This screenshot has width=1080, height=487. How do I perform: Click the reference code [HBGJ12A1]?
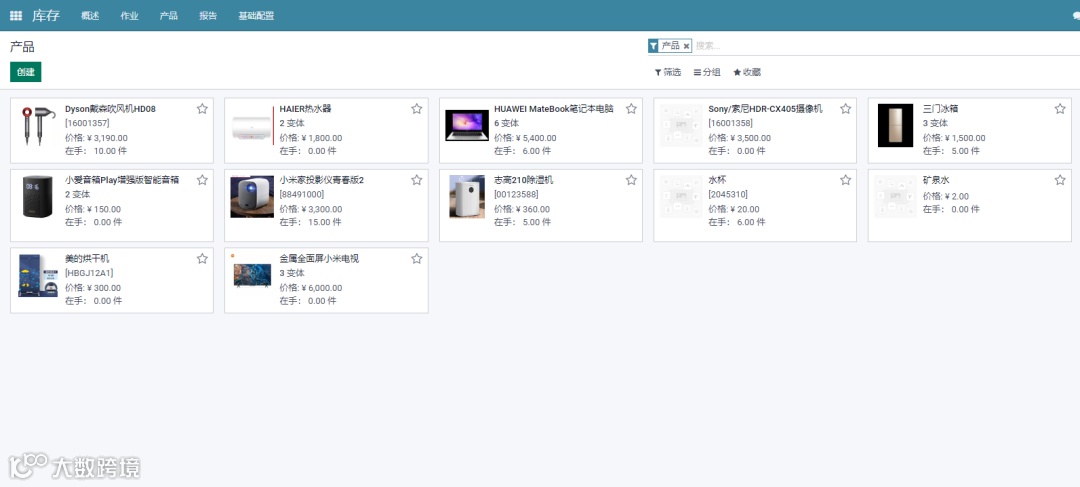[x=89, y=273]
